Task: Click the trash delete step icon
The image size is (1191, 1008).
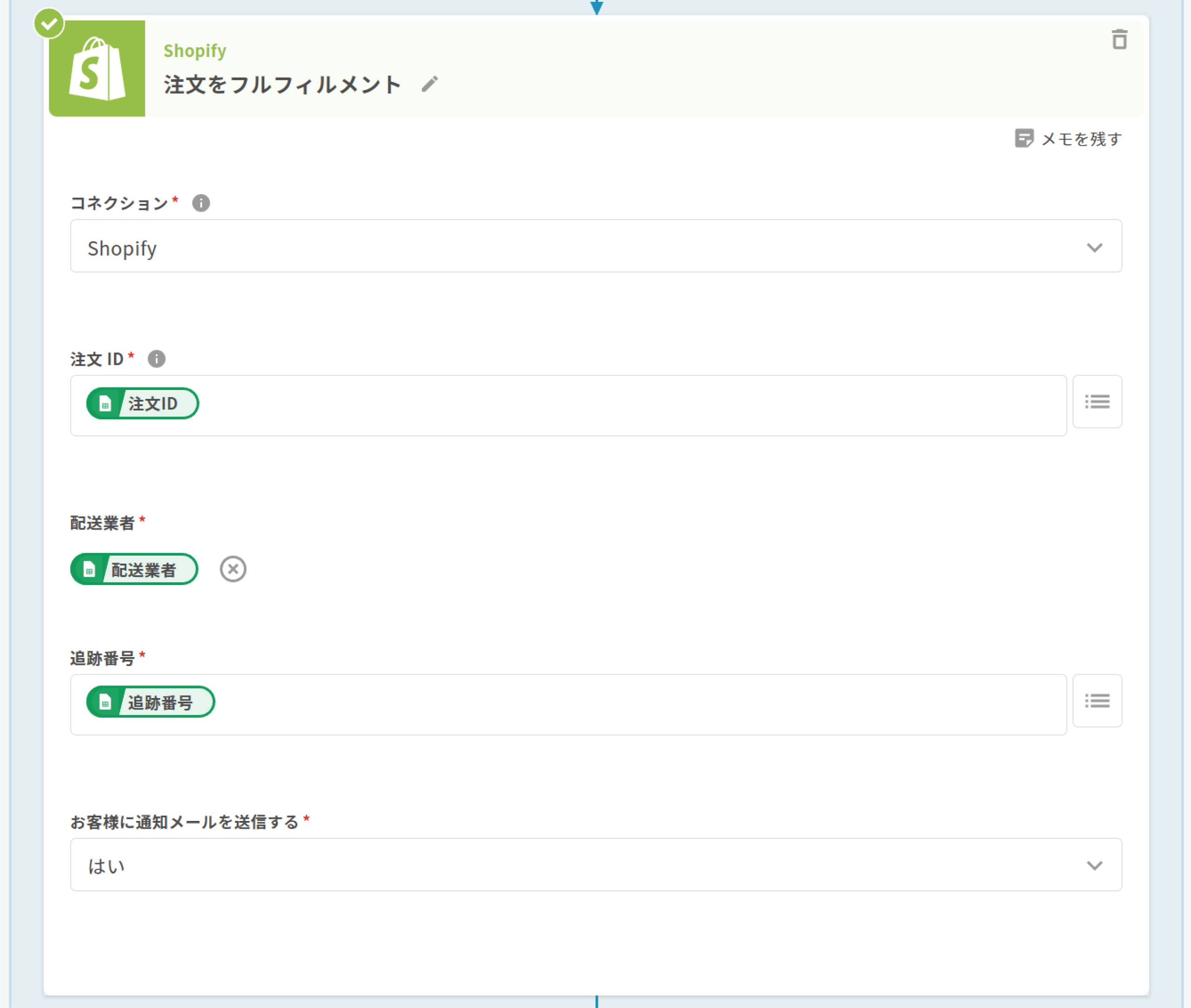Action: 1119,40
